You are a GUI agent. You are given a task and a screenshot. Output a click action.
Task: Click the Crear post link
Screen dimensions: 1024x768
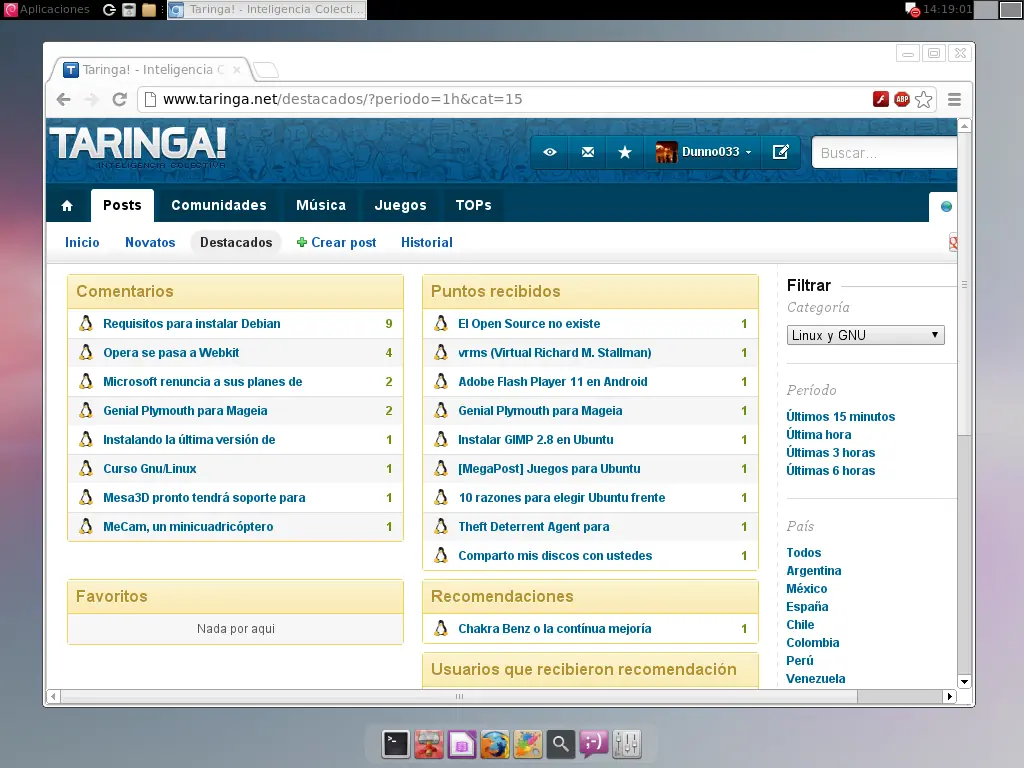(336, 242)
